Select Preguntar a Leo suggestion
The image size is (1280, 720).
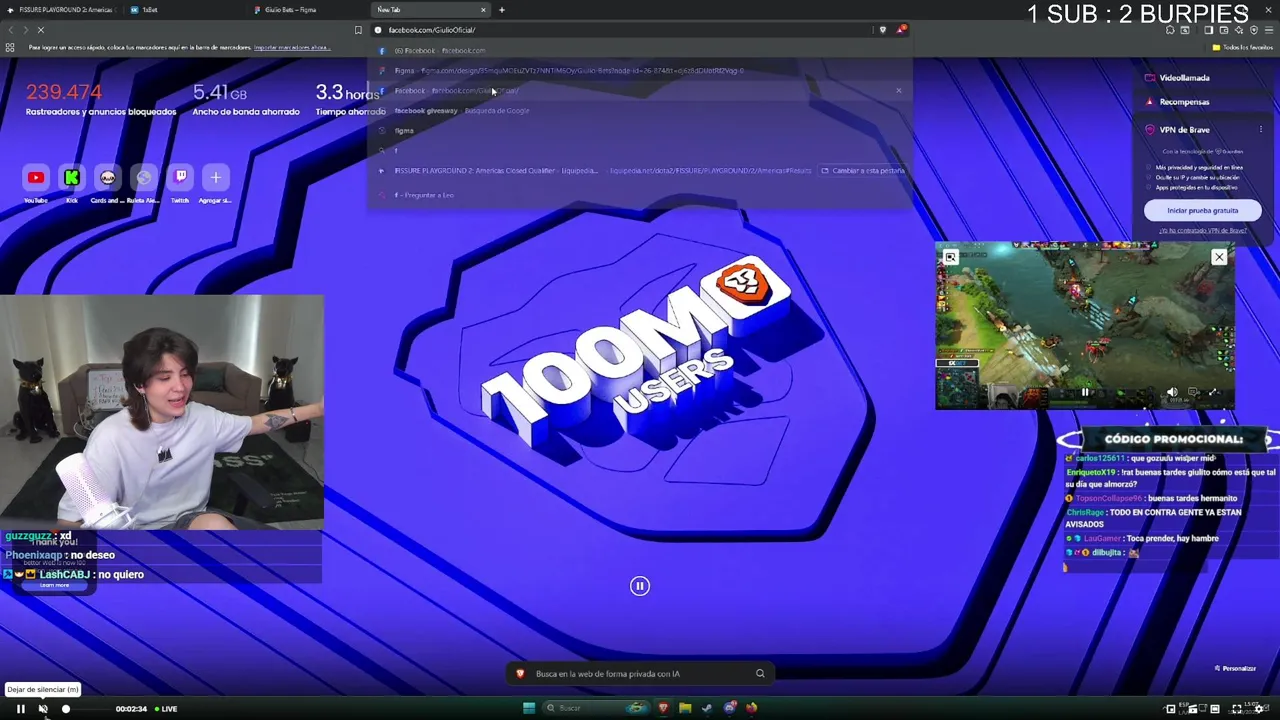click(x=640, y=195)
